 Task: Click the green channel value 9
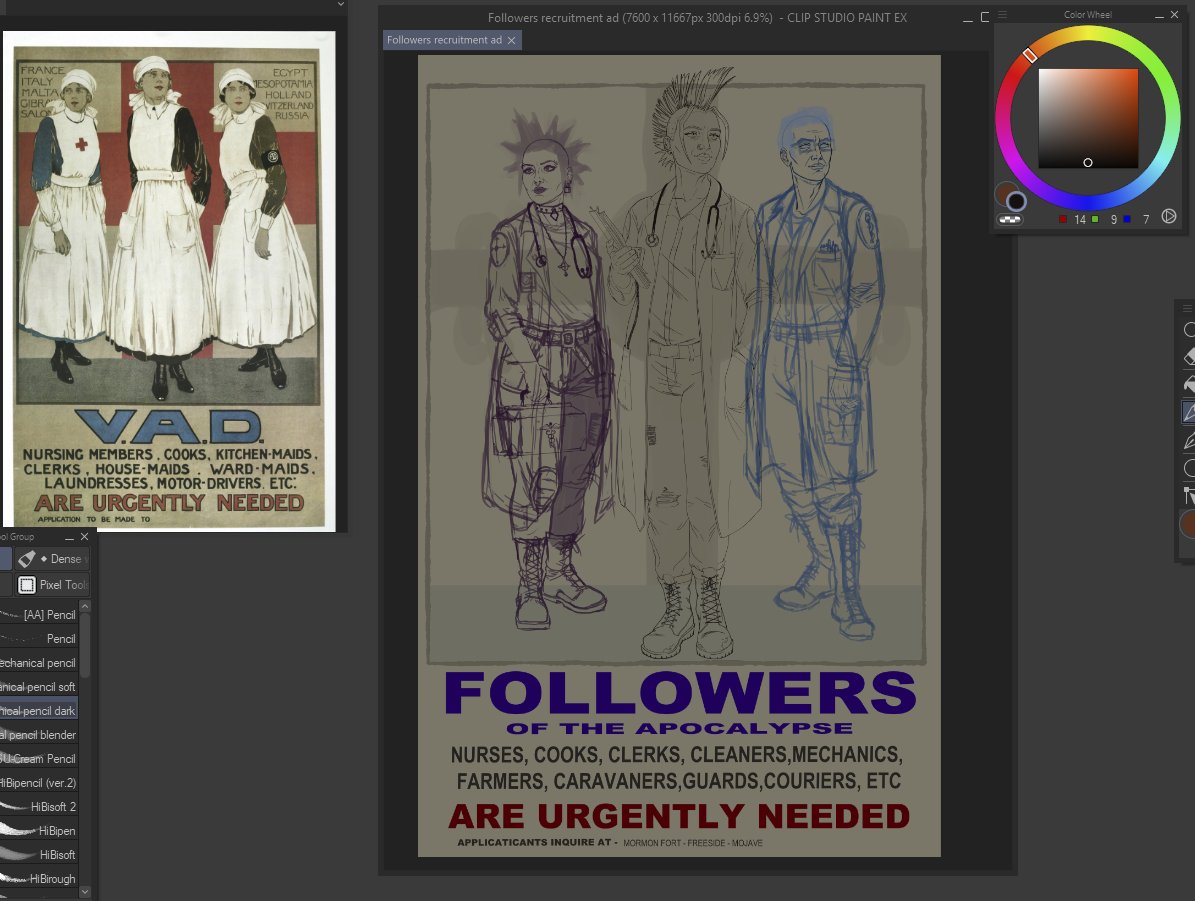[1113, 220]
